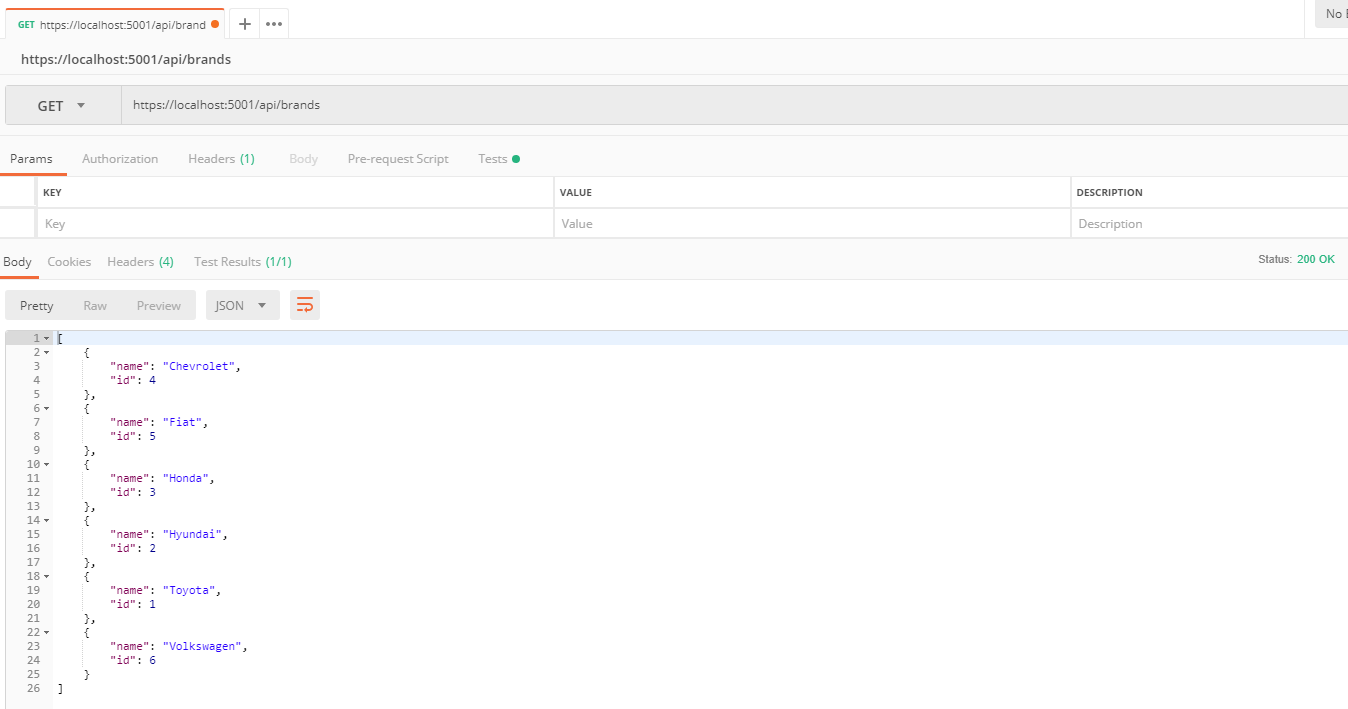Screen dimensions: 1348x709
Task: Open the request Headers (1) tab
Action: point(221,159)
